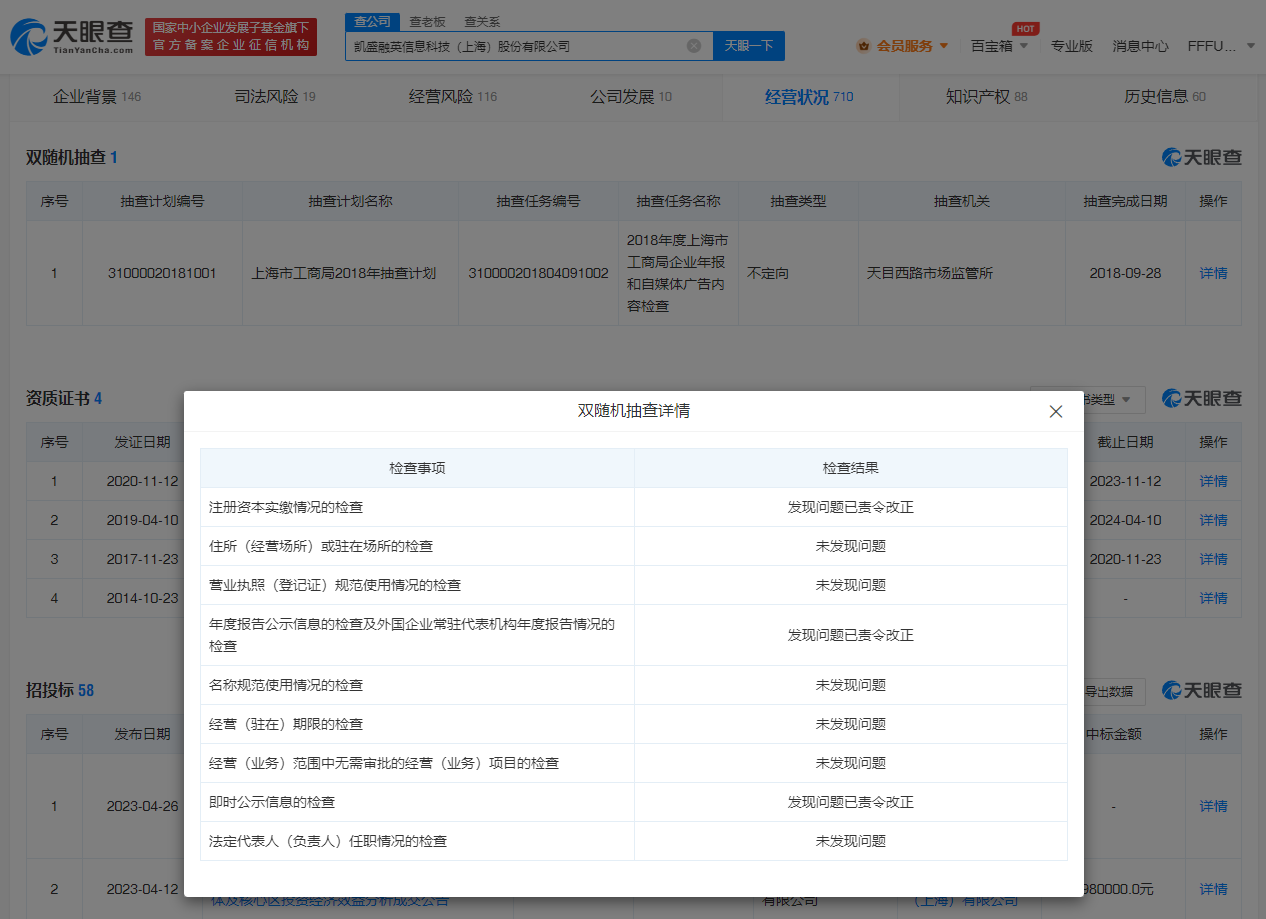Screen dimensions: 1266x919
Task: Open 详情 for certificate expiring 2023-11-12
Action: pos(1213,481)
